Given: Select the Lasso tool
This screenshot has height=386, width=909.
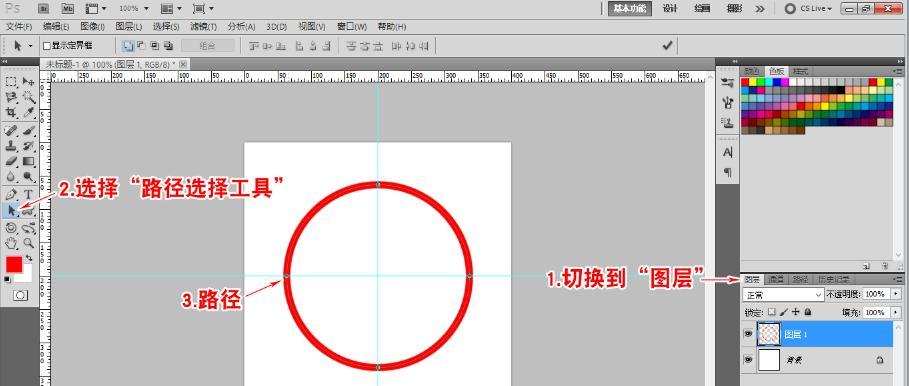Looking at the screenshot, I should point(11,97).
